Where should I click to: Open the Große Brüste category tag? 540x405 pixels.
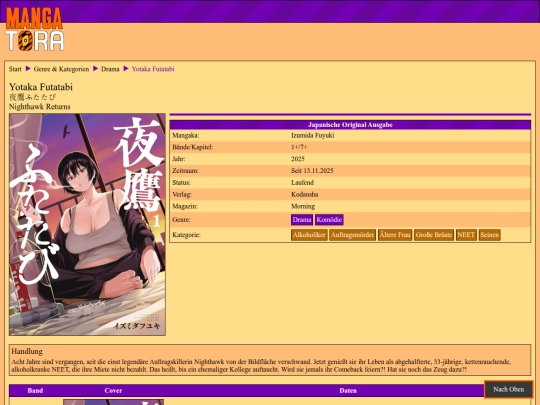tap(434, 235)
